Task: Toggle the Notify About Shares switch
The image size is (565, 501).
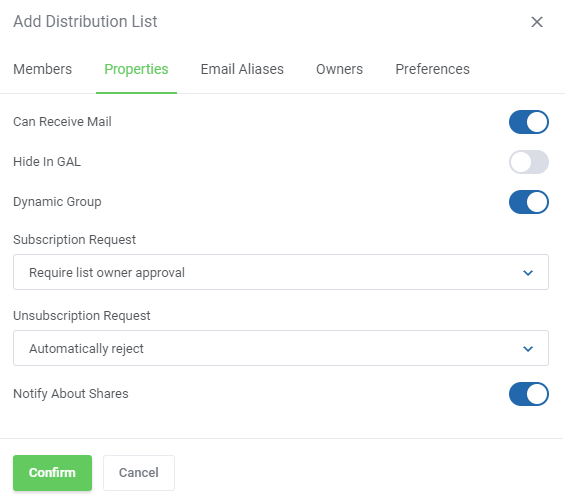Action: (x=529, y=394)
